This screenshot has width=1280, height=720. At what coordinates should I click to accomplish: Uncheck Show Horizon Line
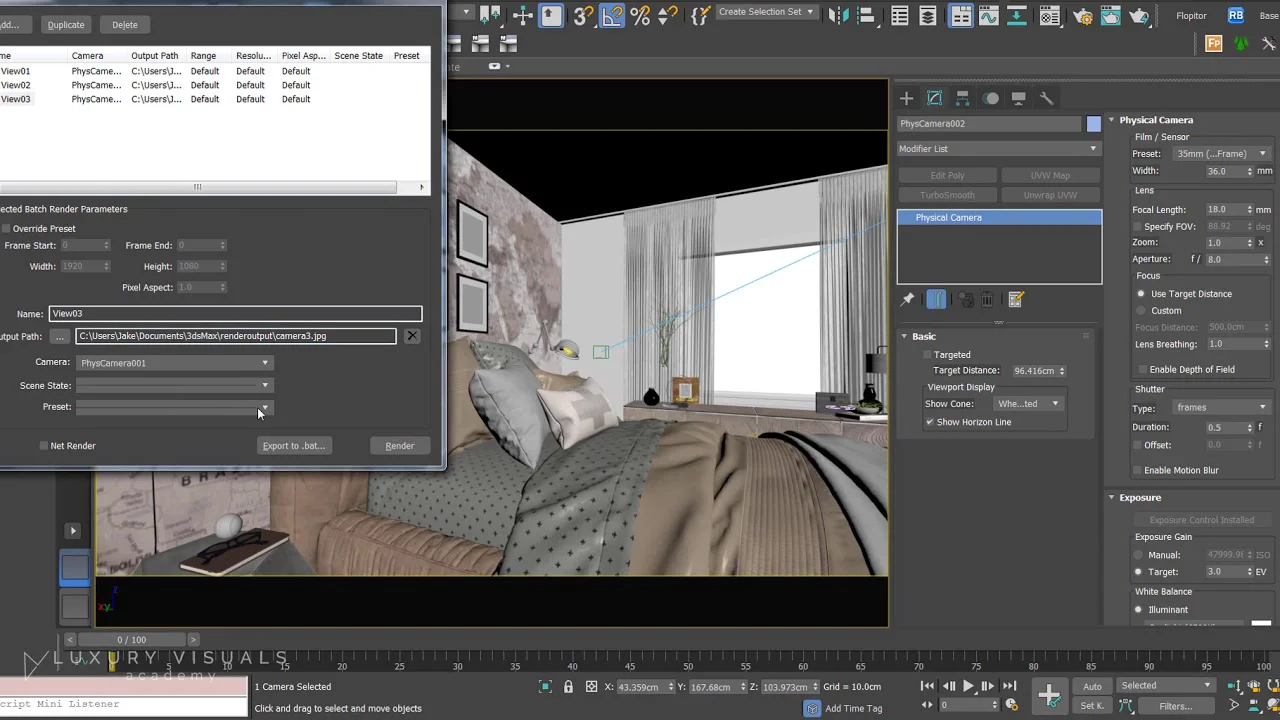[x=930, y=422]
